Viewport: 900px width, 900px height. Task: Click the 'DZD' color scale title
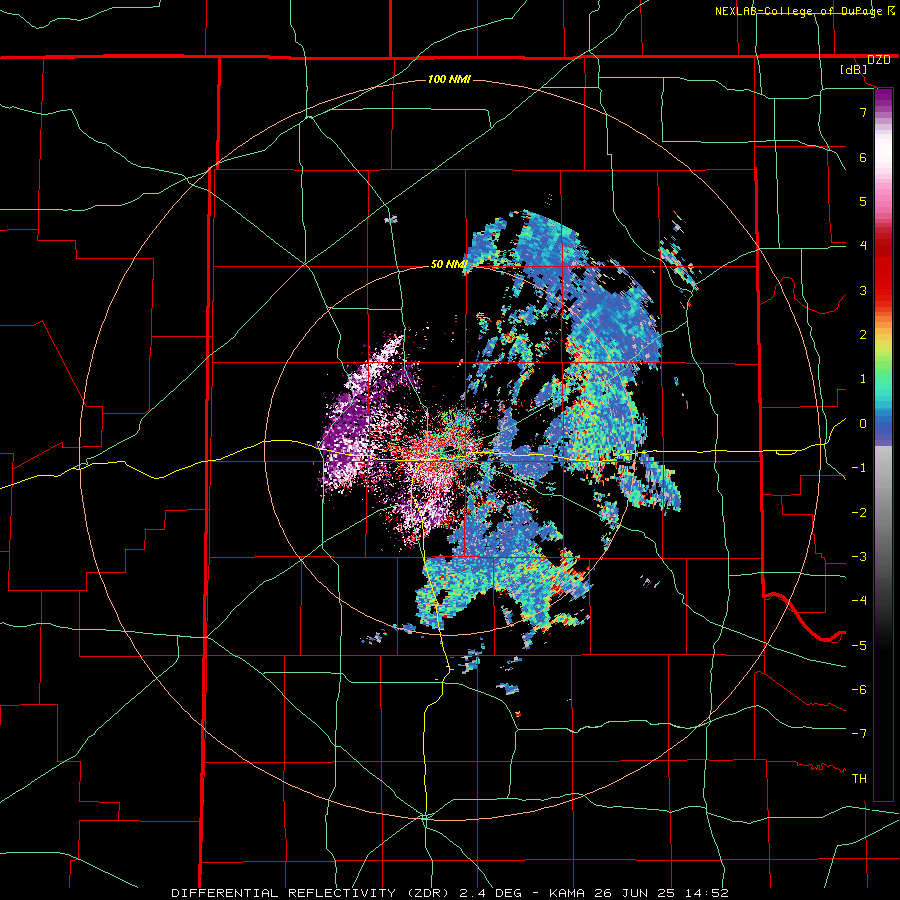tap(878, 60)
